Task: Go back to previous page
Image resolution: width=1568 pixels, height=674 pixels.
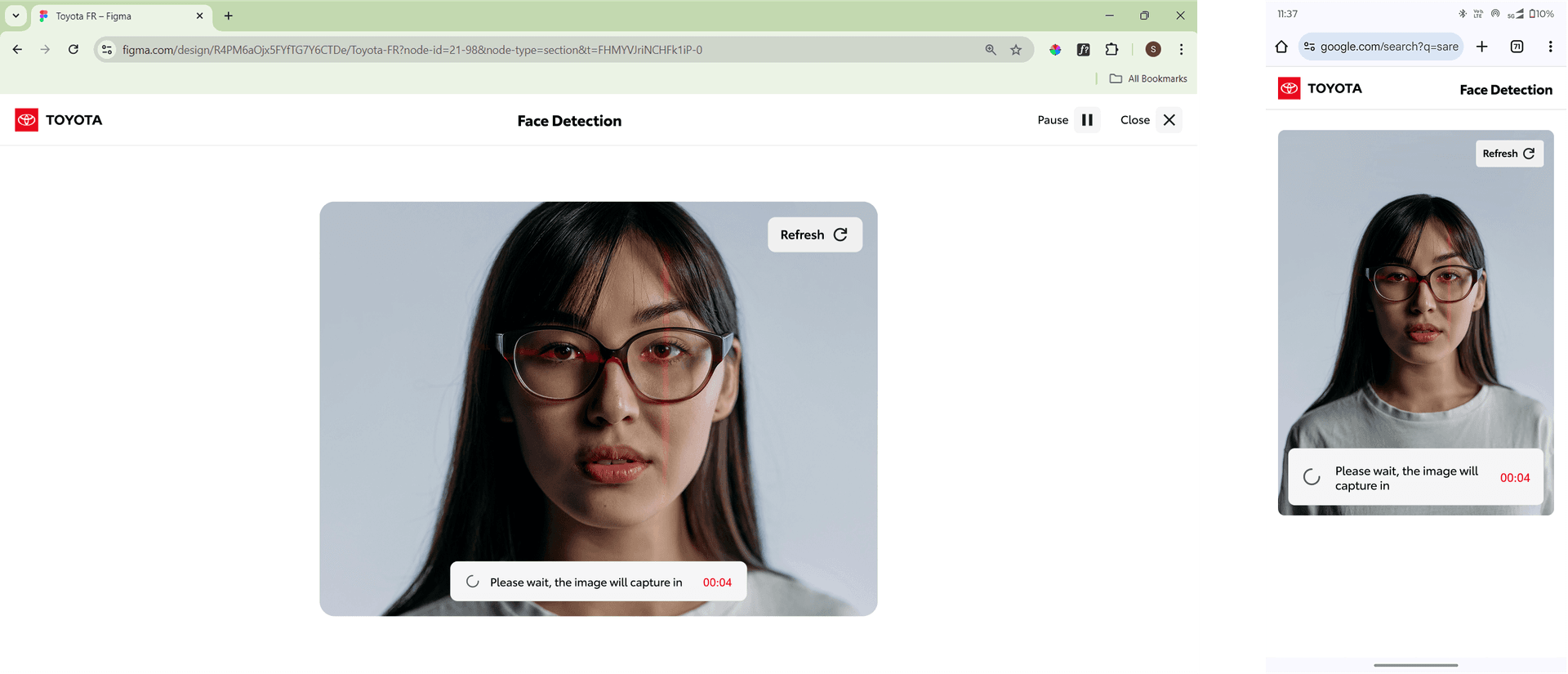Action: click(x=17, y=50)
